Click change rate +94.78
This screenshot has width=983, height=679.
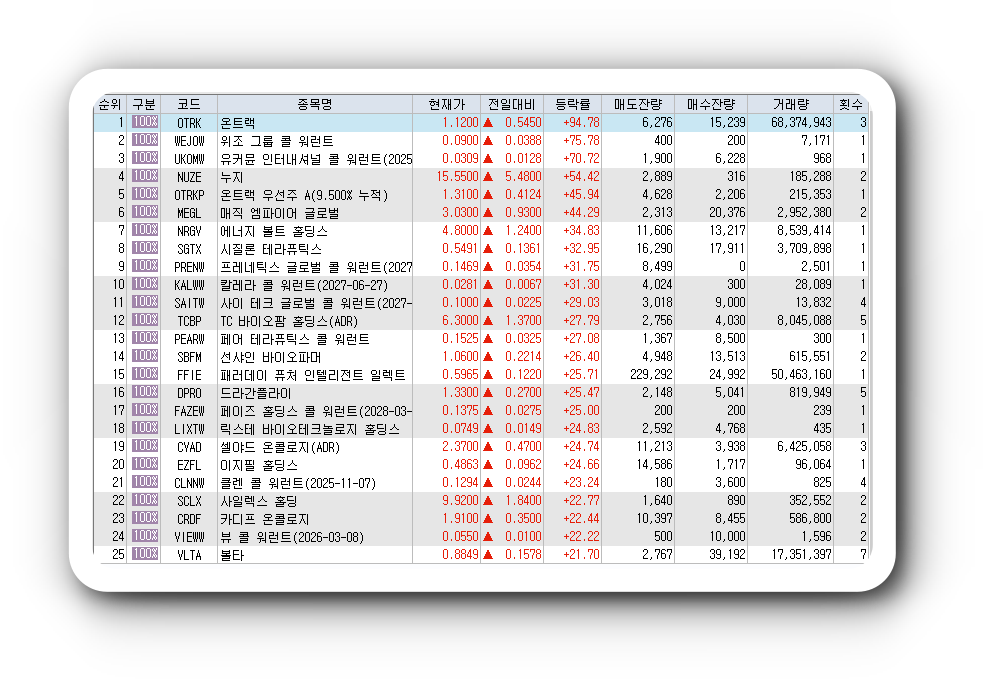(581, 123)
